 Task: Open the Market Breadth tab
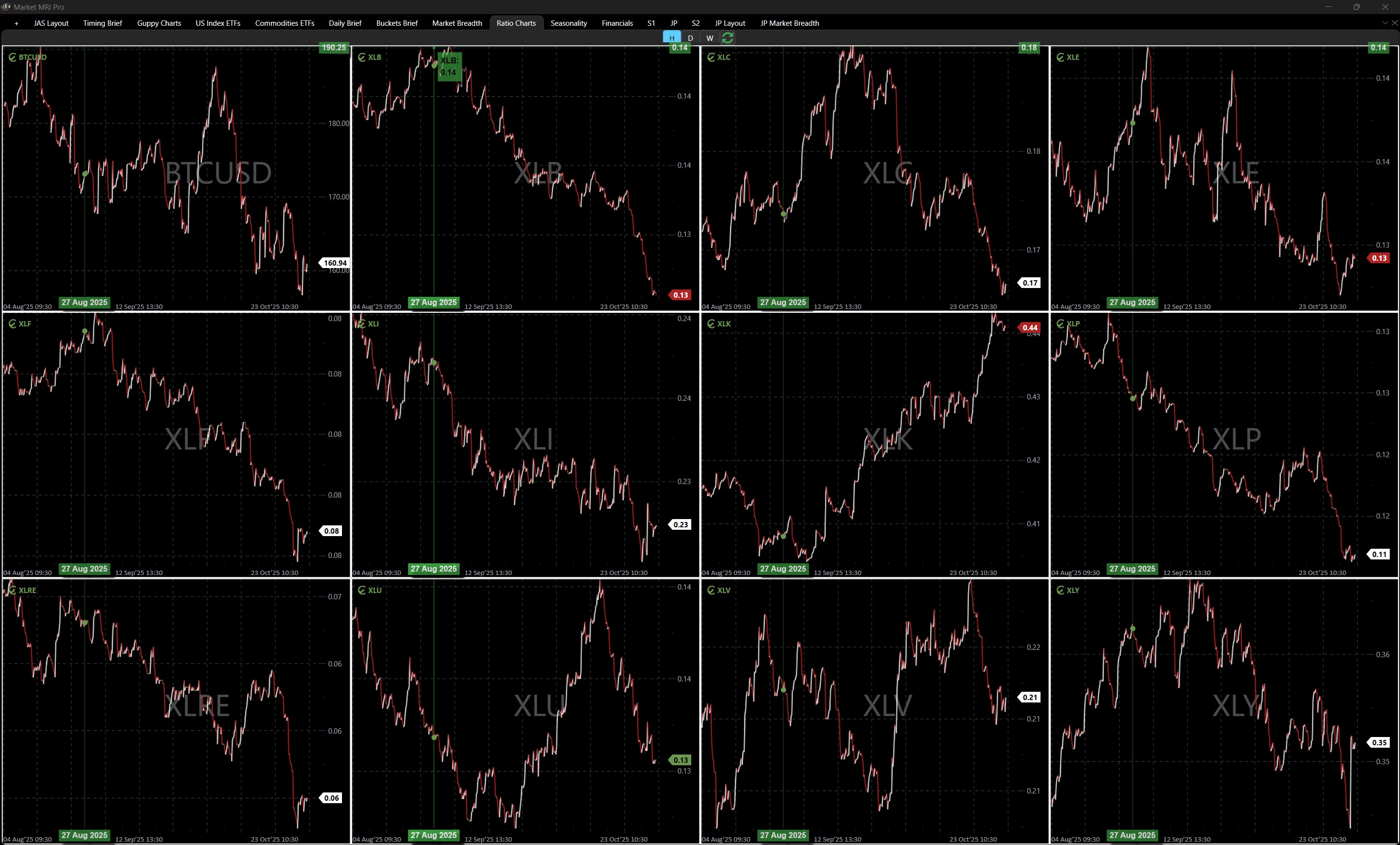point(457,23)
